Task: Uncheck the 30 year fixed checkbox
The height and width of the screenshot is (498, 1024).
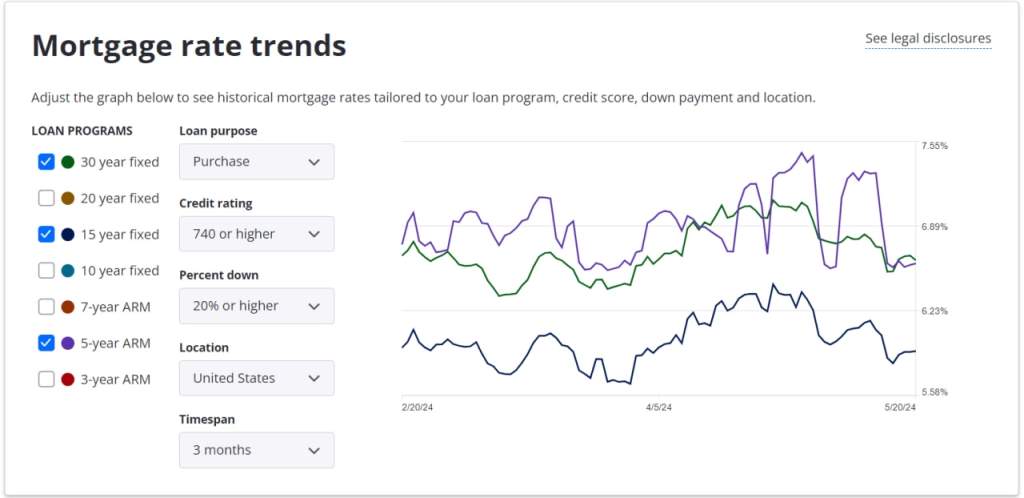Action: pos(46,162)
